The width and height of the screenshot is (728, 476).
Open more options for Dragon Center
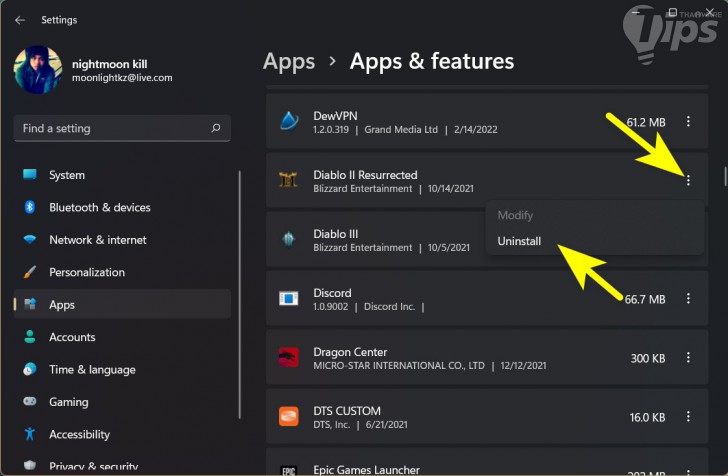(x=688, y=358)
